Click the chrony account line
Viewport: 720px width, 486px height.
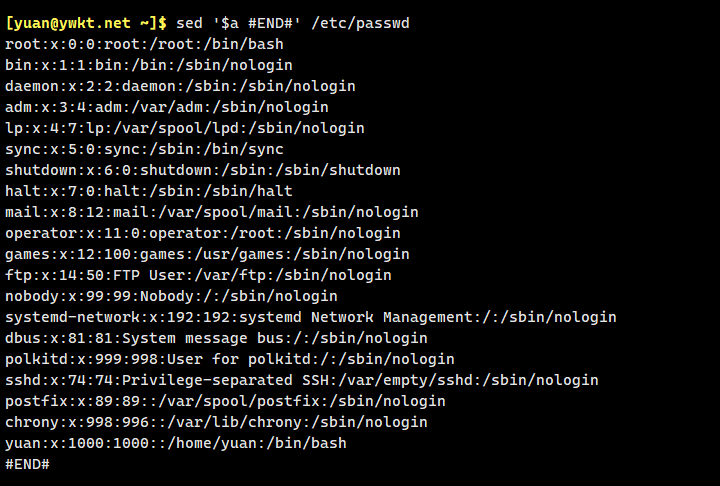(x=216, y=422)
